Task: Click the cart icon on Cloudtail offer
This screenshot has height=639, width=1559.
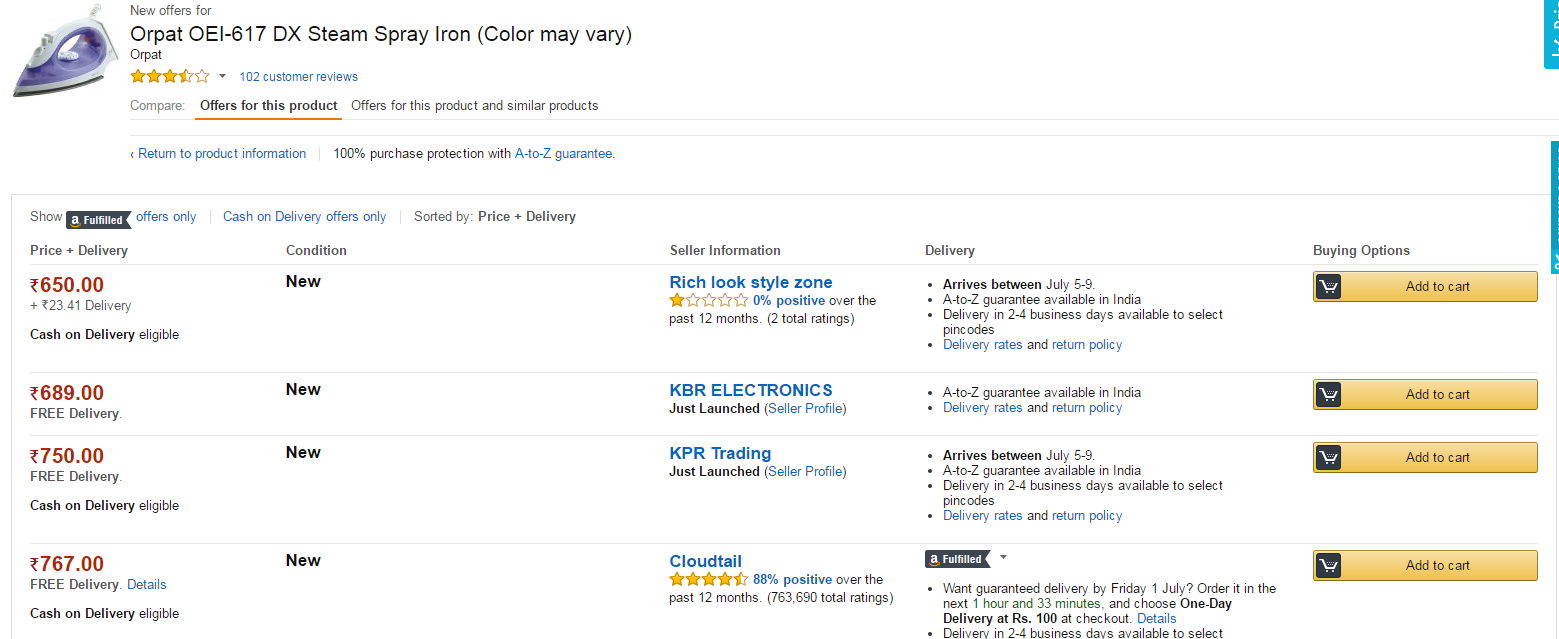Action: pyautogui.click(x=1328, y=565)
